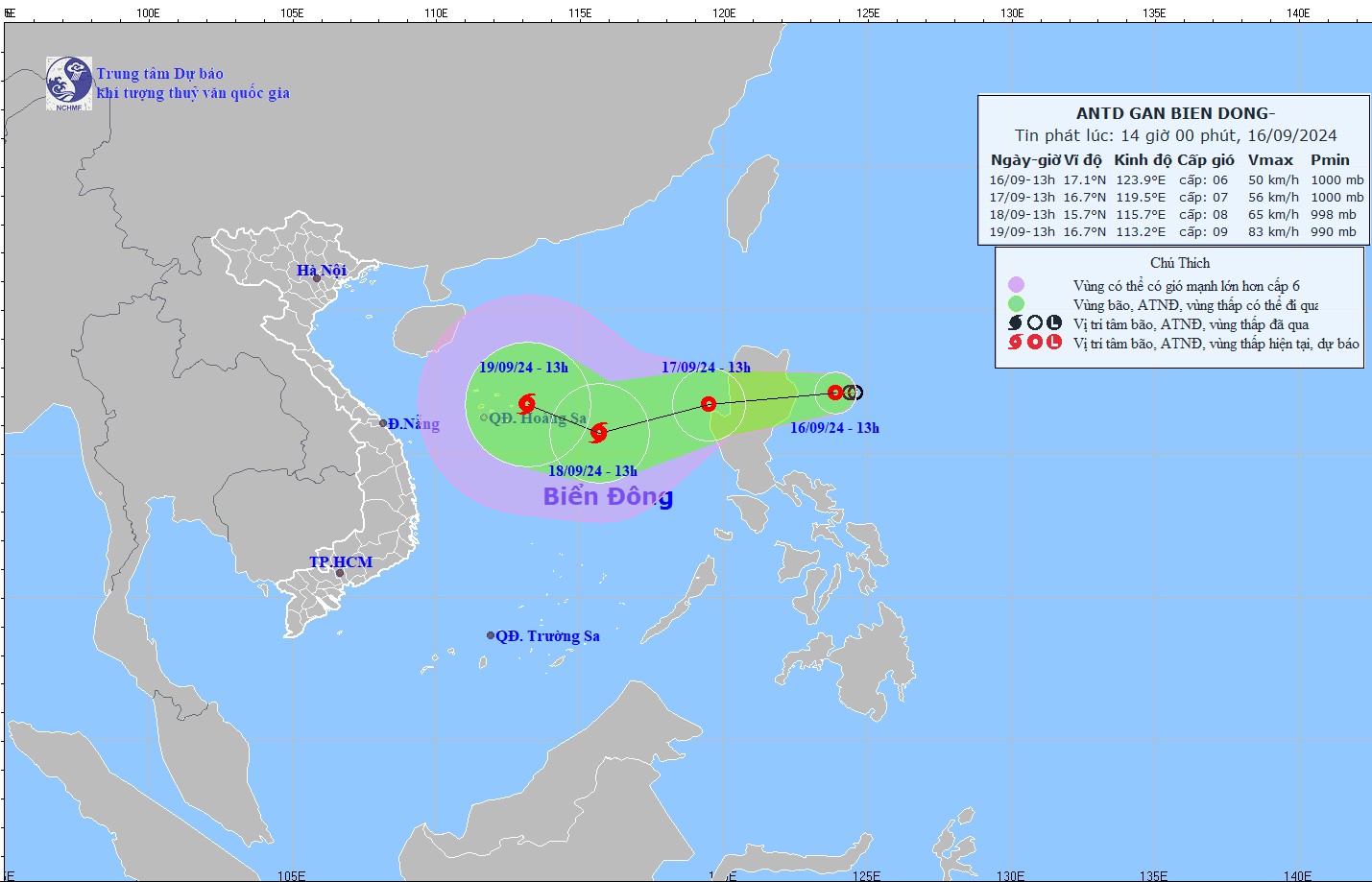1372x882 pixels.
Task: Click the title 'ANTD GAN BIEN DONG'
Action: tap(1175, 113)
